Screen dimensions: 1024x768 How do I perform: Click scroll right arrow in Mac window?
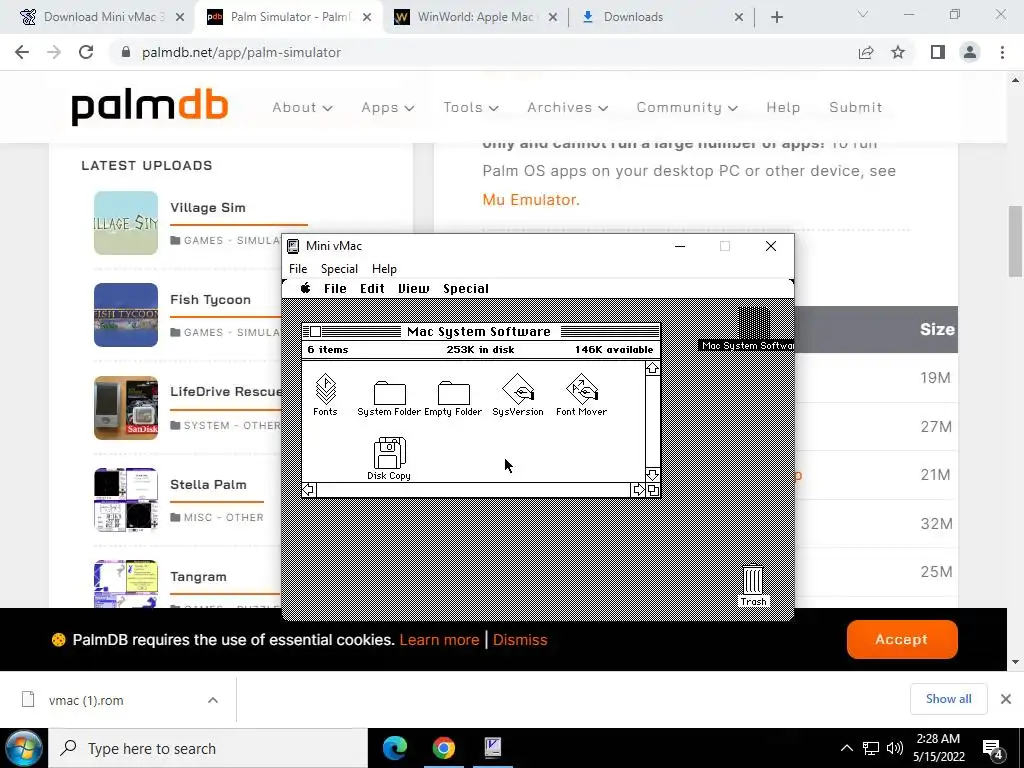638,490
